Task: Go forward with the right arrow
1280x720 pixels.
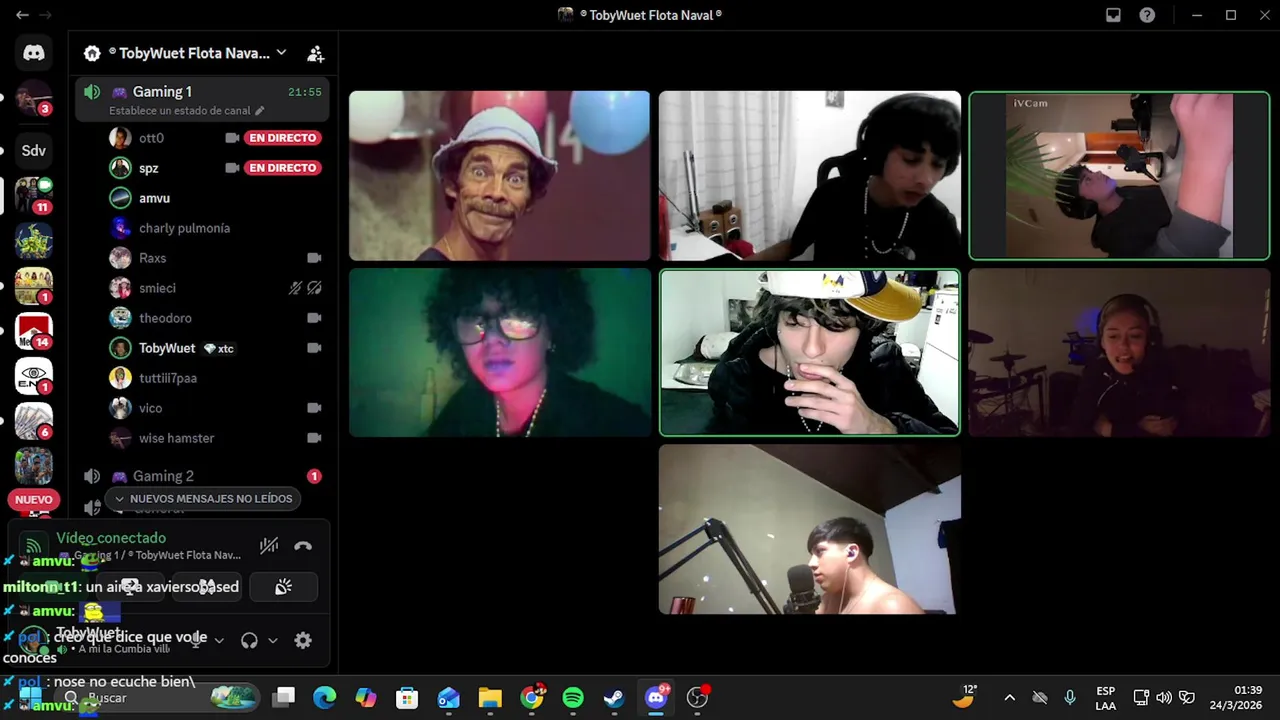Action: click(x=45, y=15)
